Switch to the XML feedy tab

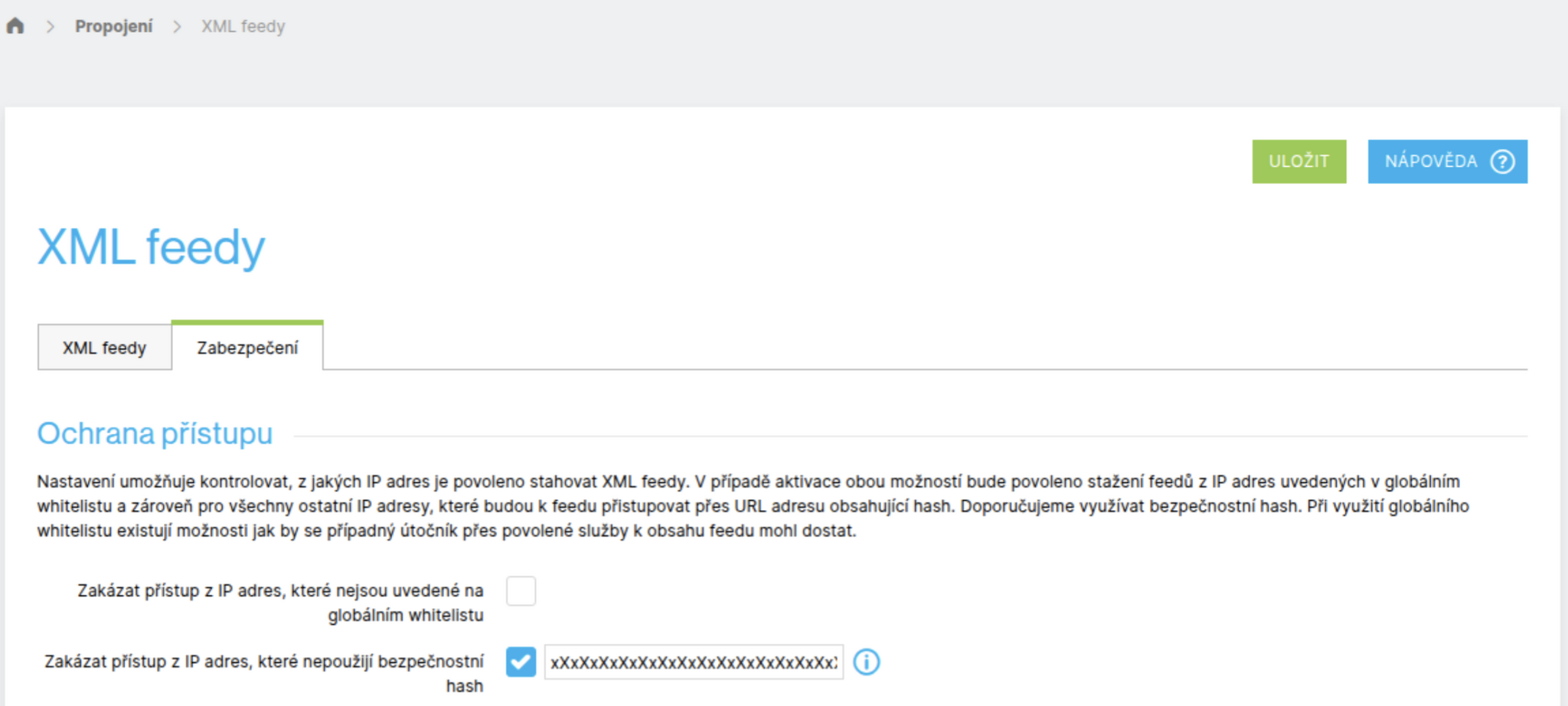coord(104,348)
